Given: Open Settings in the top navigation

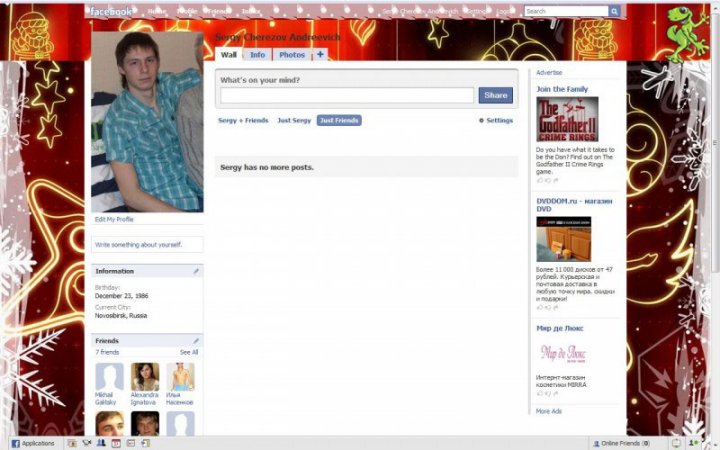Looking at the screenshot, I should coord(476,11).
